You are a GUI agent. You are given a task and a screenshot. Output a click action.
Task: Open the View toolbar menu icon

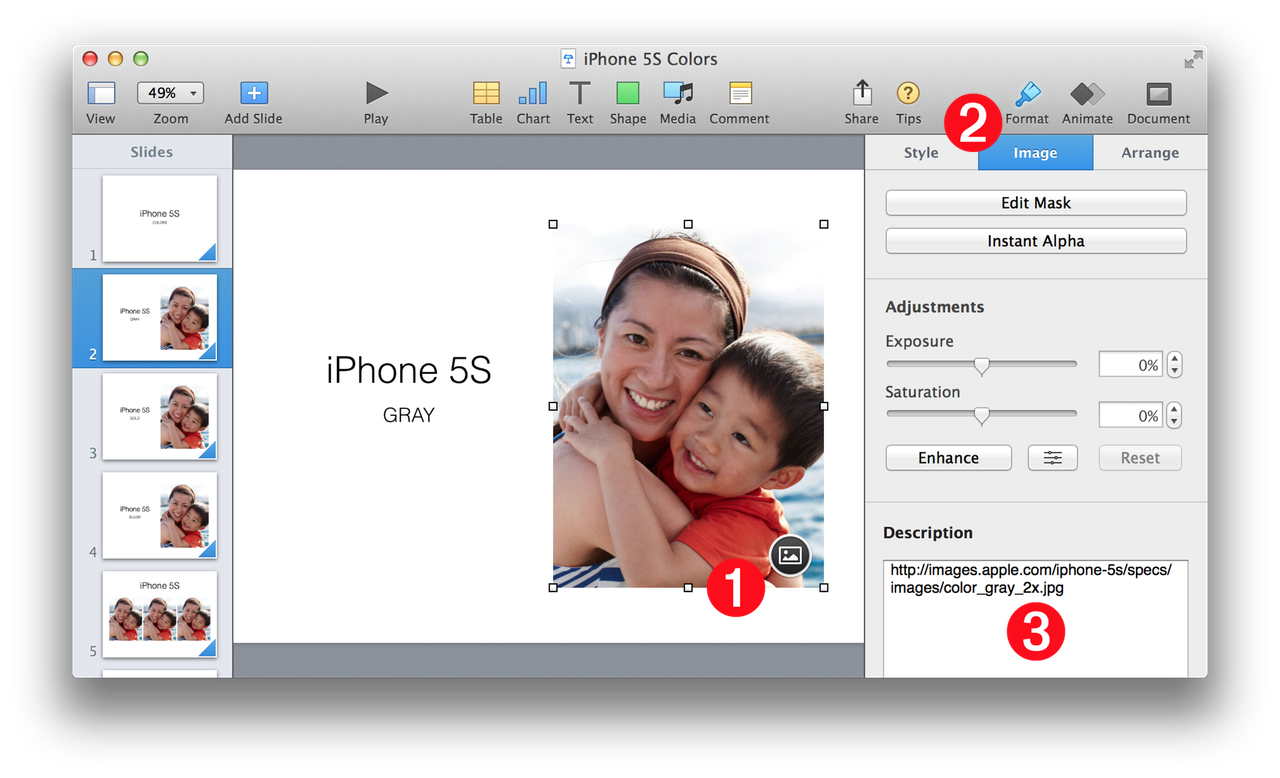[x=101, y=93]
